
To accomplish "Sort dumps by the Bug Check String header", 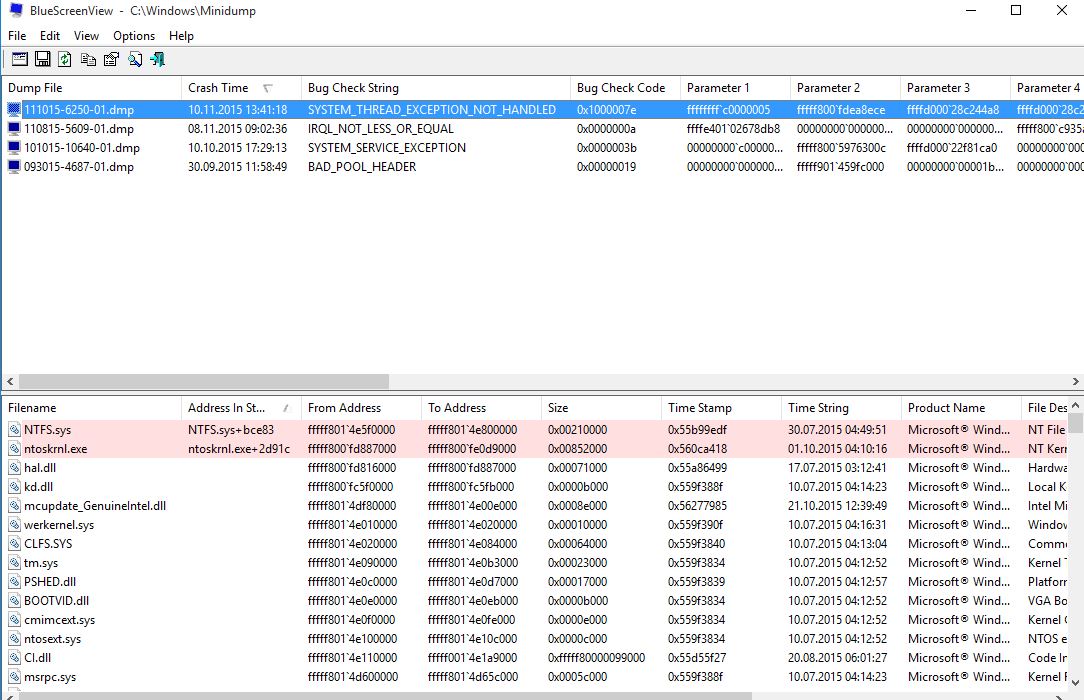I will 436,88.
